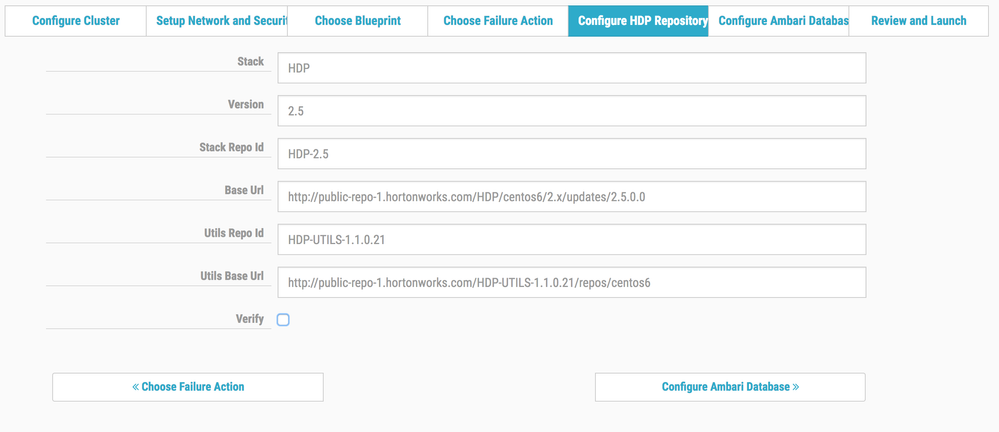999x432 pixels.
Task: Select the Utils Repo Id field
Action: 571,240
